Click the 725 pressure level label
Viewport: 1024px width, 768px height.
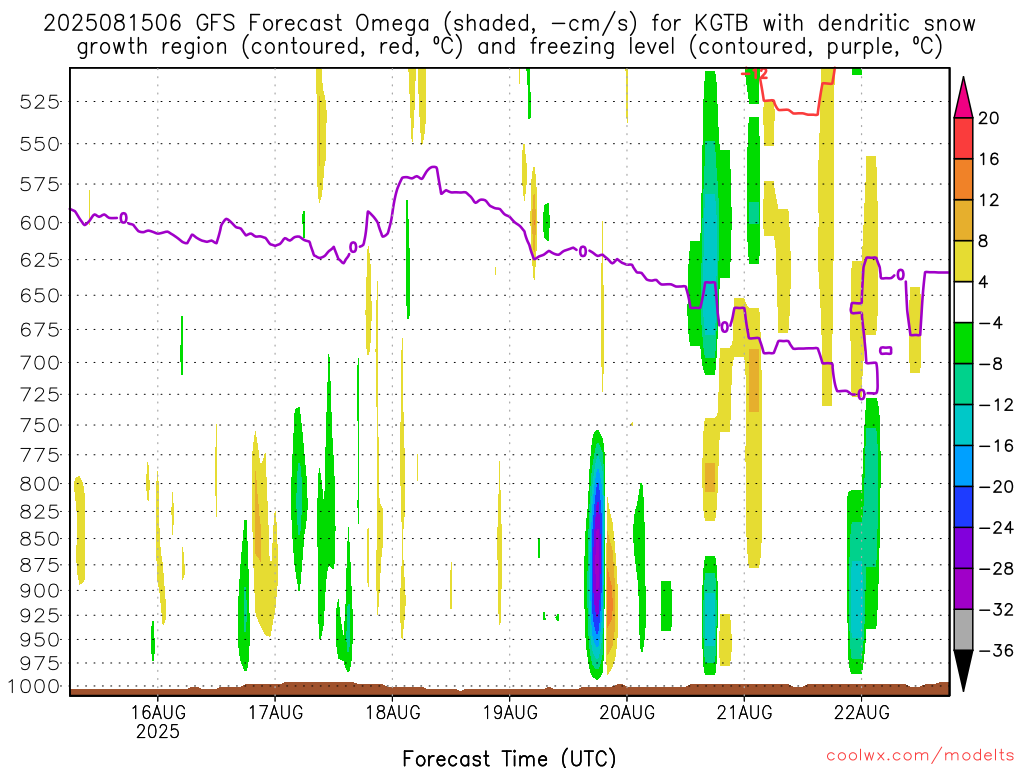[39, 394]
